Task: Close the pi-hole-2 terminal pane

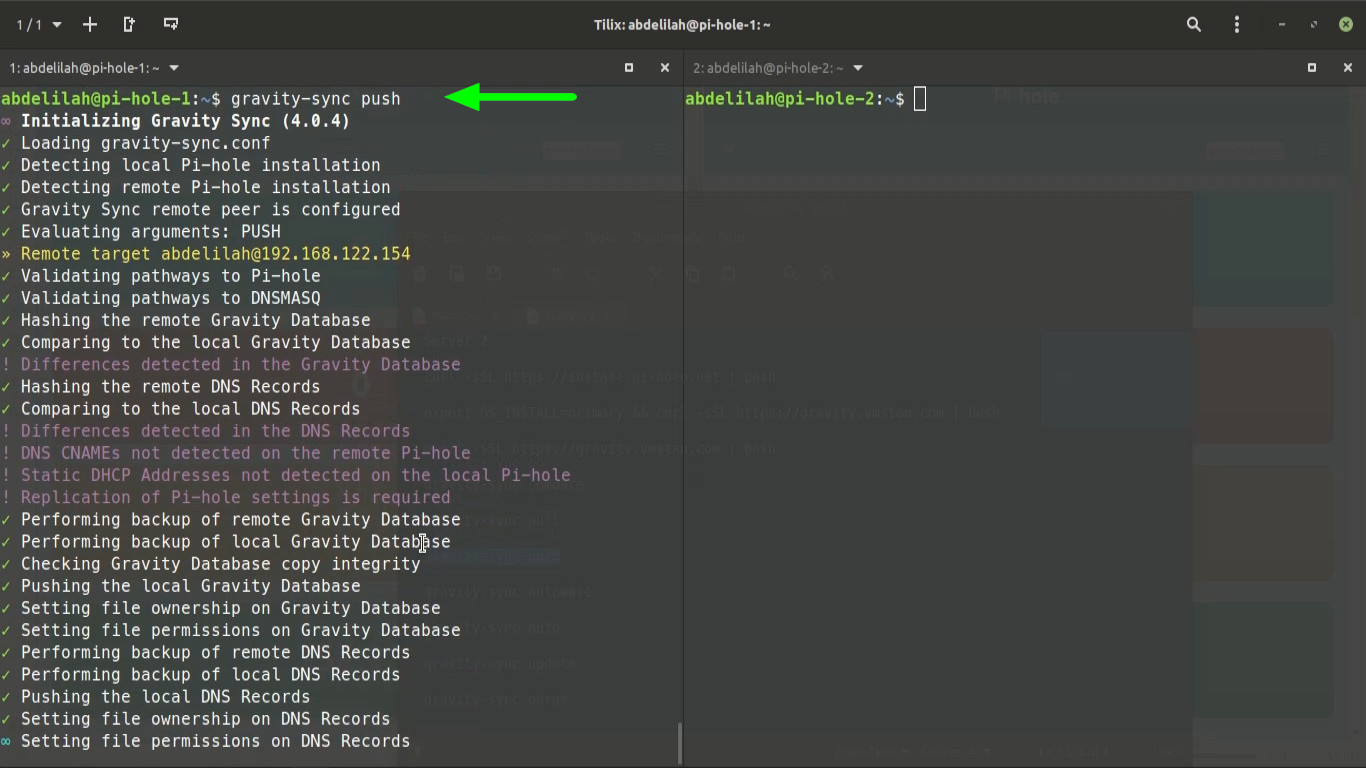Action: tap(1348, 68)
